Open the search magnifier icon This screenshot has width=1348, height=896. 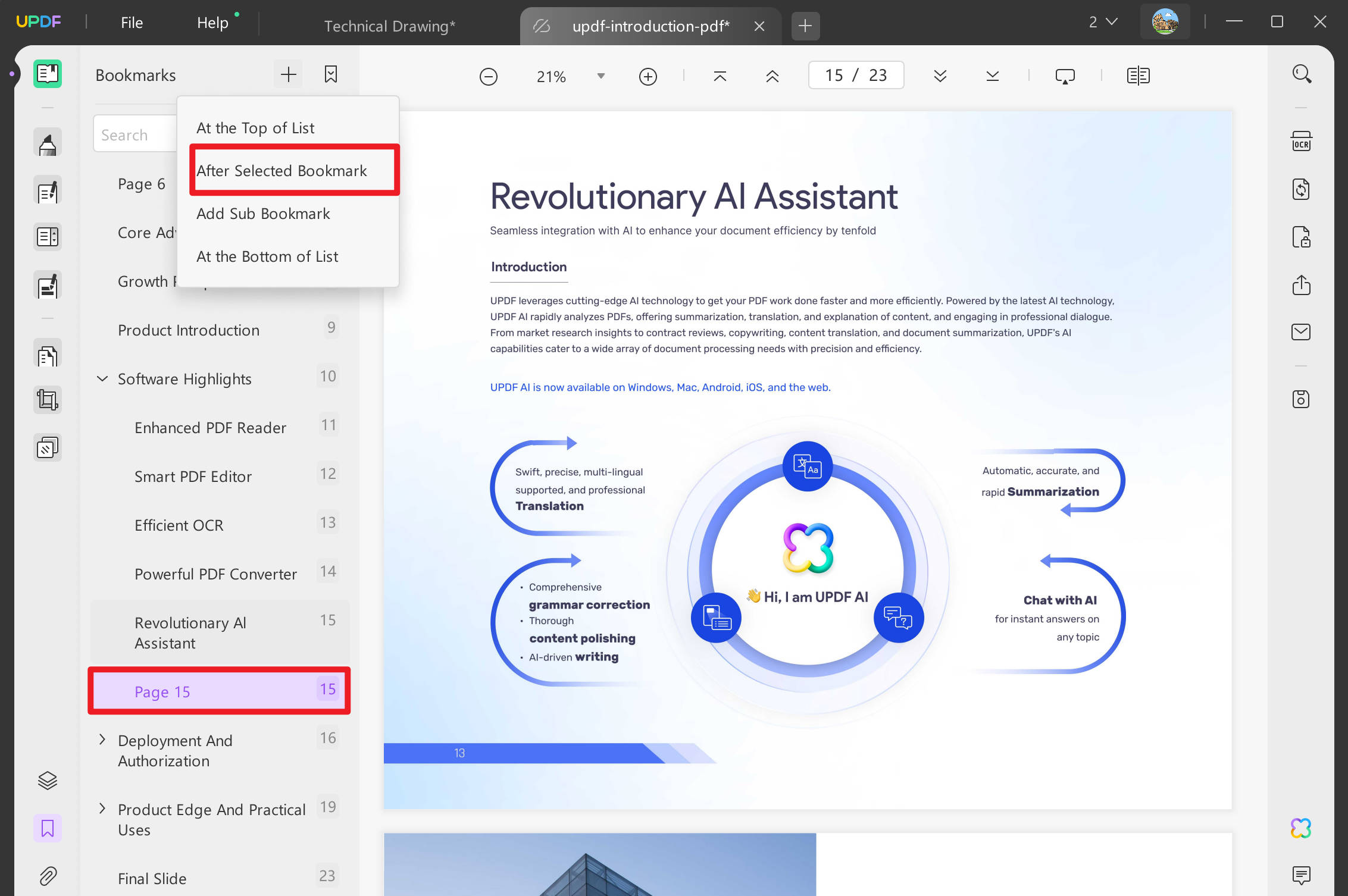[x=1302, y=74]
